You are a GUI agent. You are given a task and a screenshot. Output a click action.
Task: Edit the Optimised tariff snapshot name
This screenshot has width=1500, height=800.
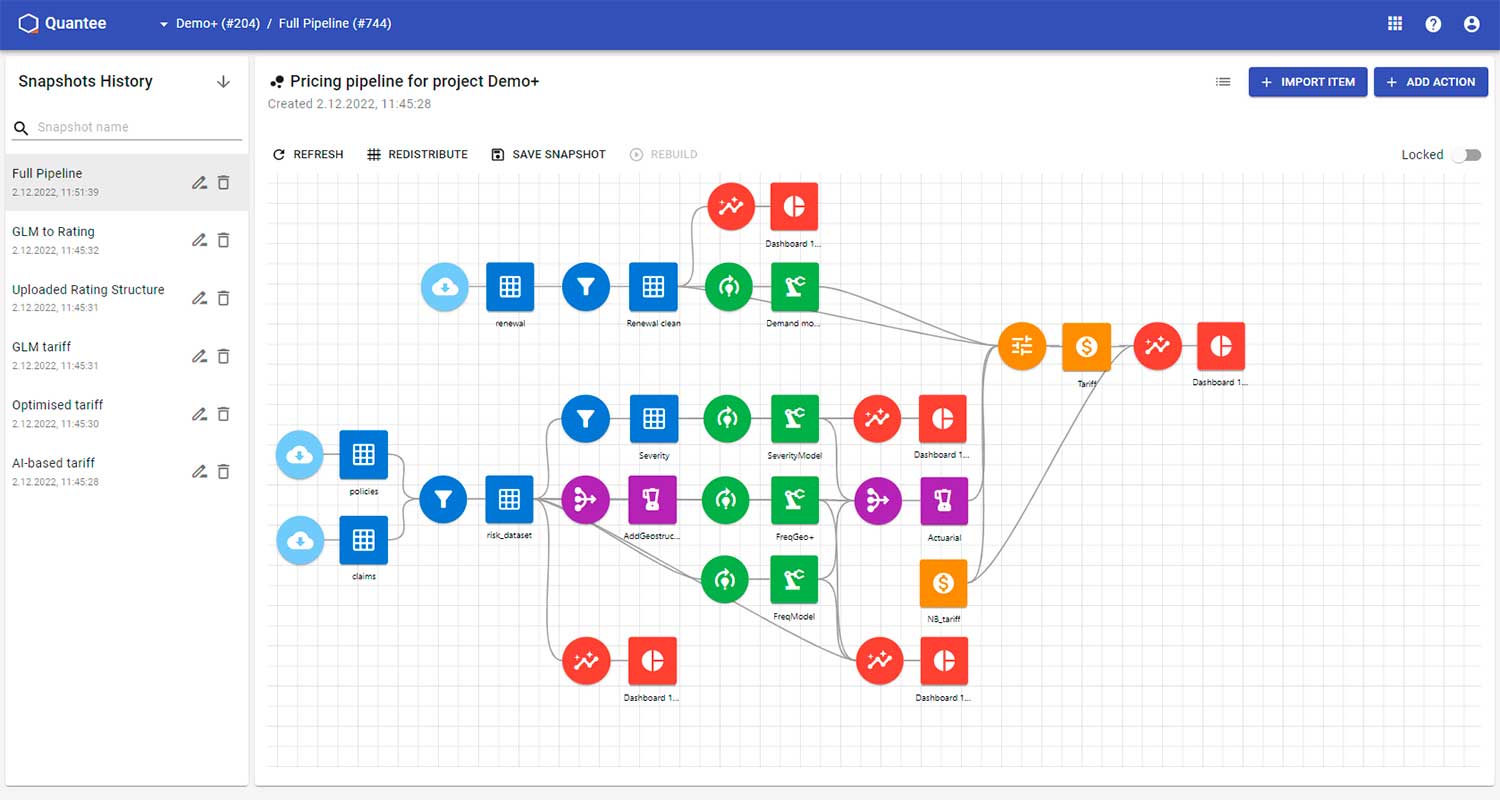[199, 414]
